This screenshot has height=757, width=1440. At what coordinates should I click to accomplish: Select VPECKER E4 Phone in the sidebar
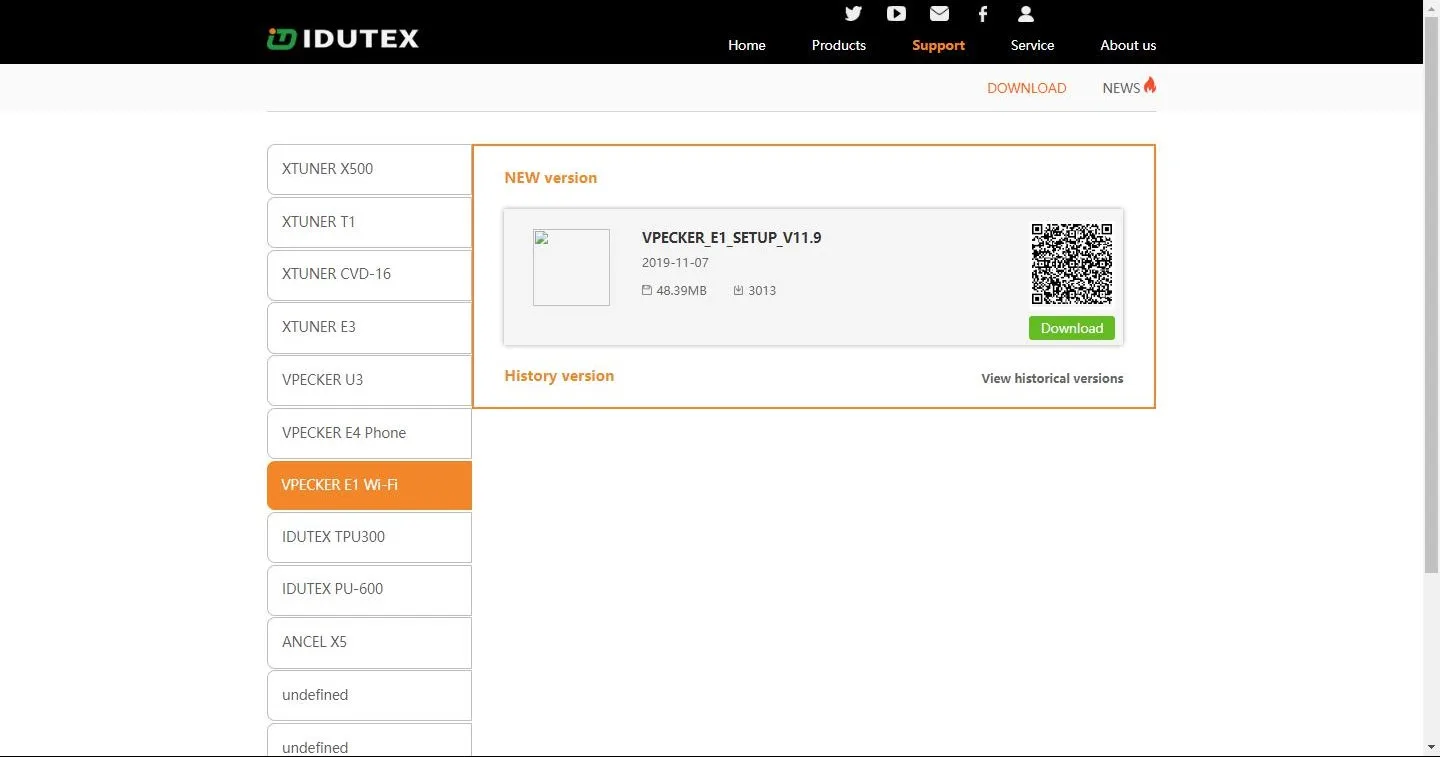(369, 433)
